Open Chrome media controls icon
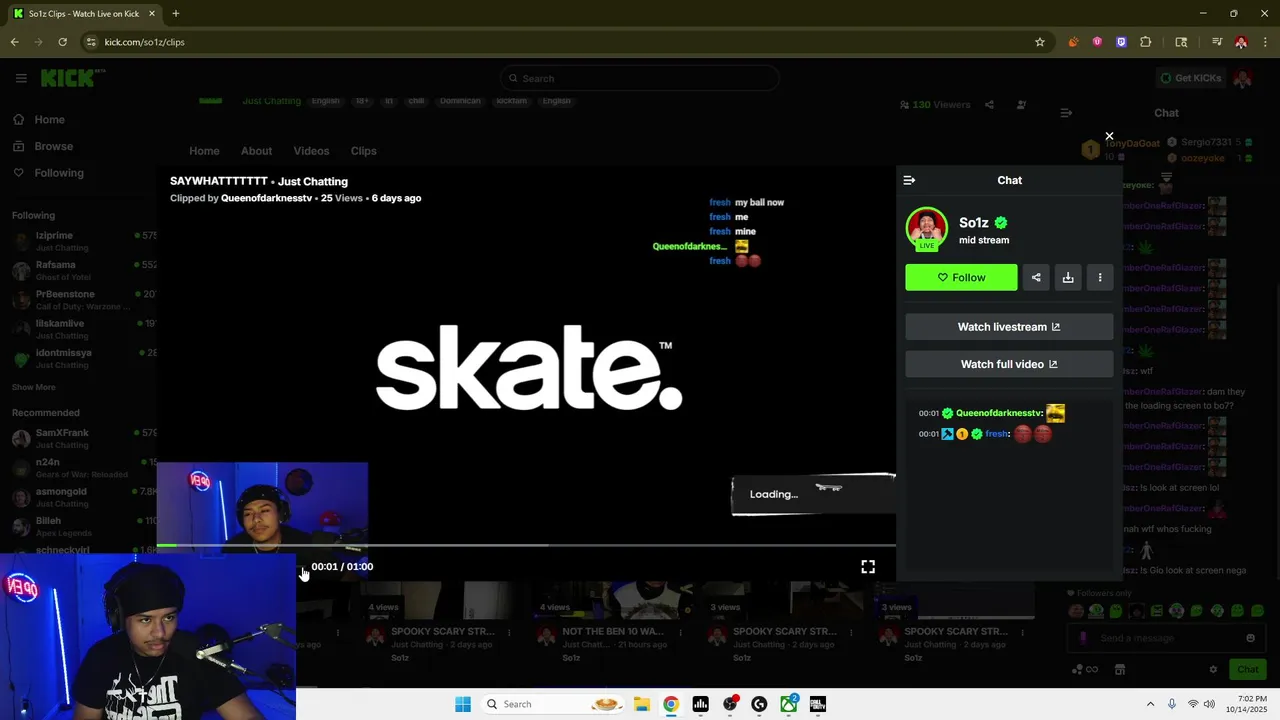 click(1217, 42)
